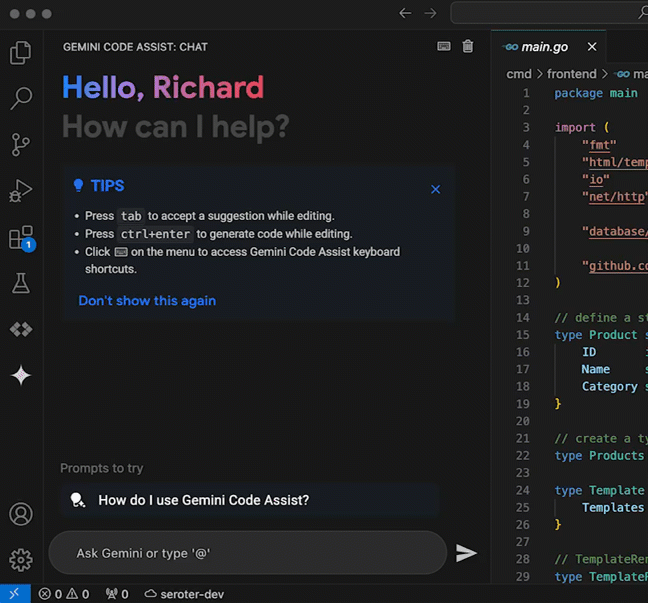Focus the Ask Gemini input field
The image size is (648, 603).
tap(247, 553)
